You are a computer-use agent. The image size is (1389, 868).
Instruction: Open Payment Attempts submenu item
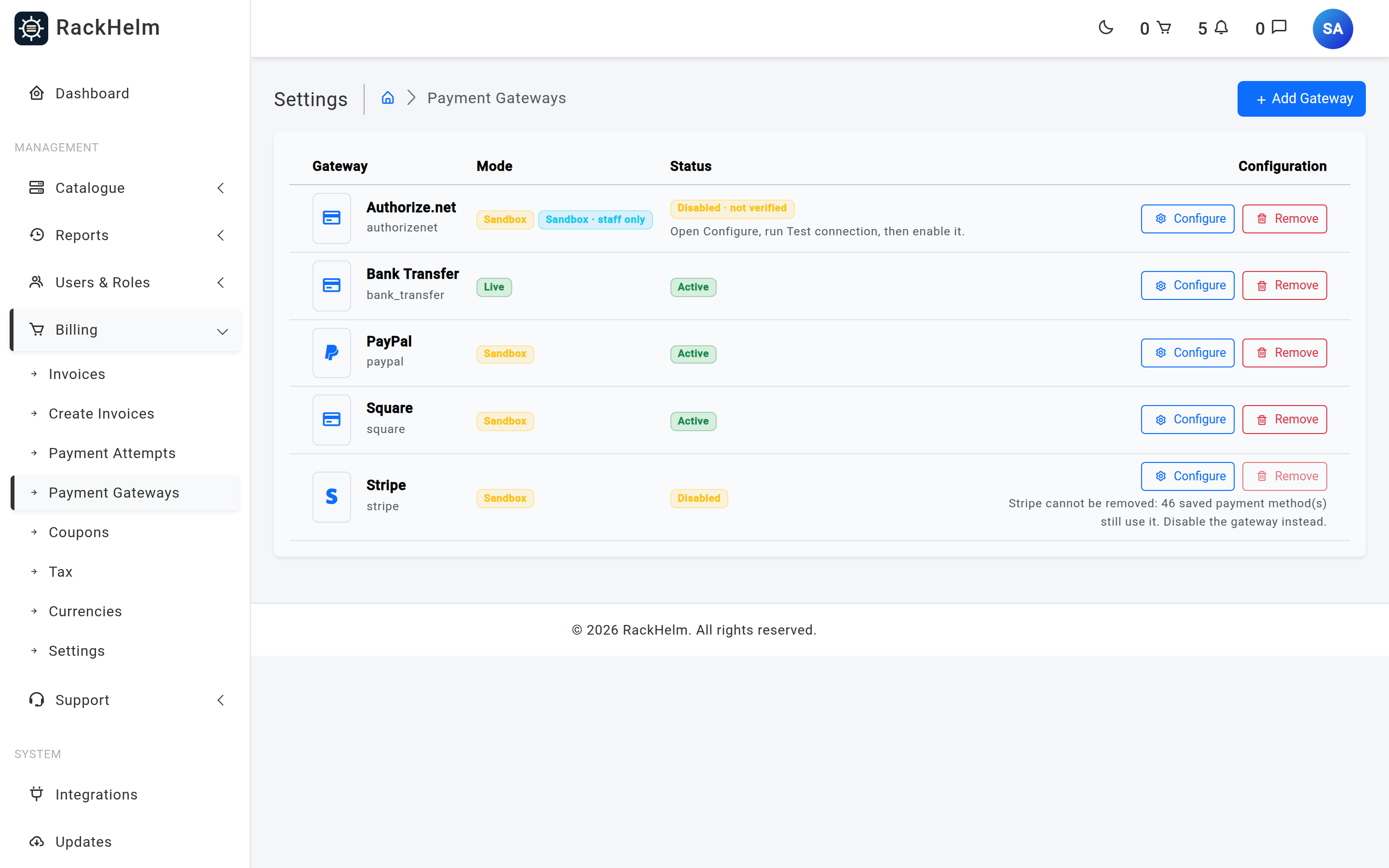click(x=125, y=453)
